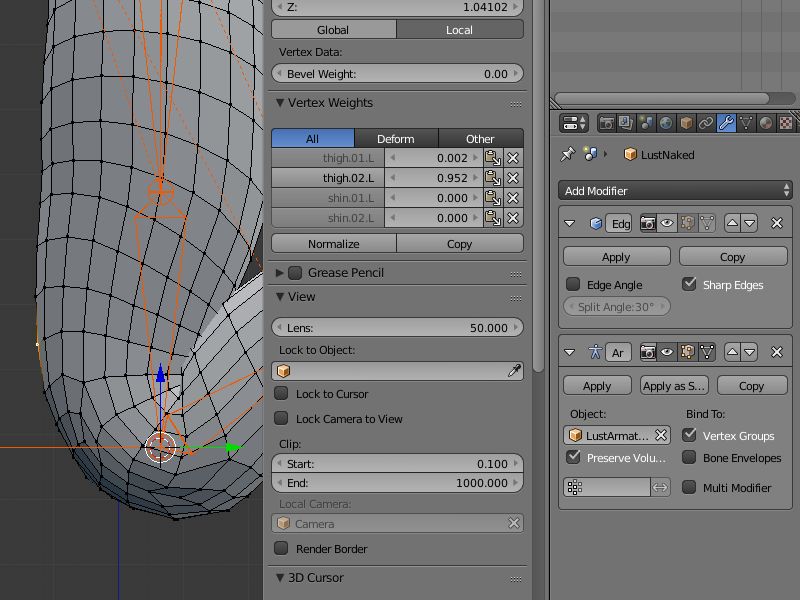Adjust the Lens value slider

pyautogui.click(x=398, y=325)
